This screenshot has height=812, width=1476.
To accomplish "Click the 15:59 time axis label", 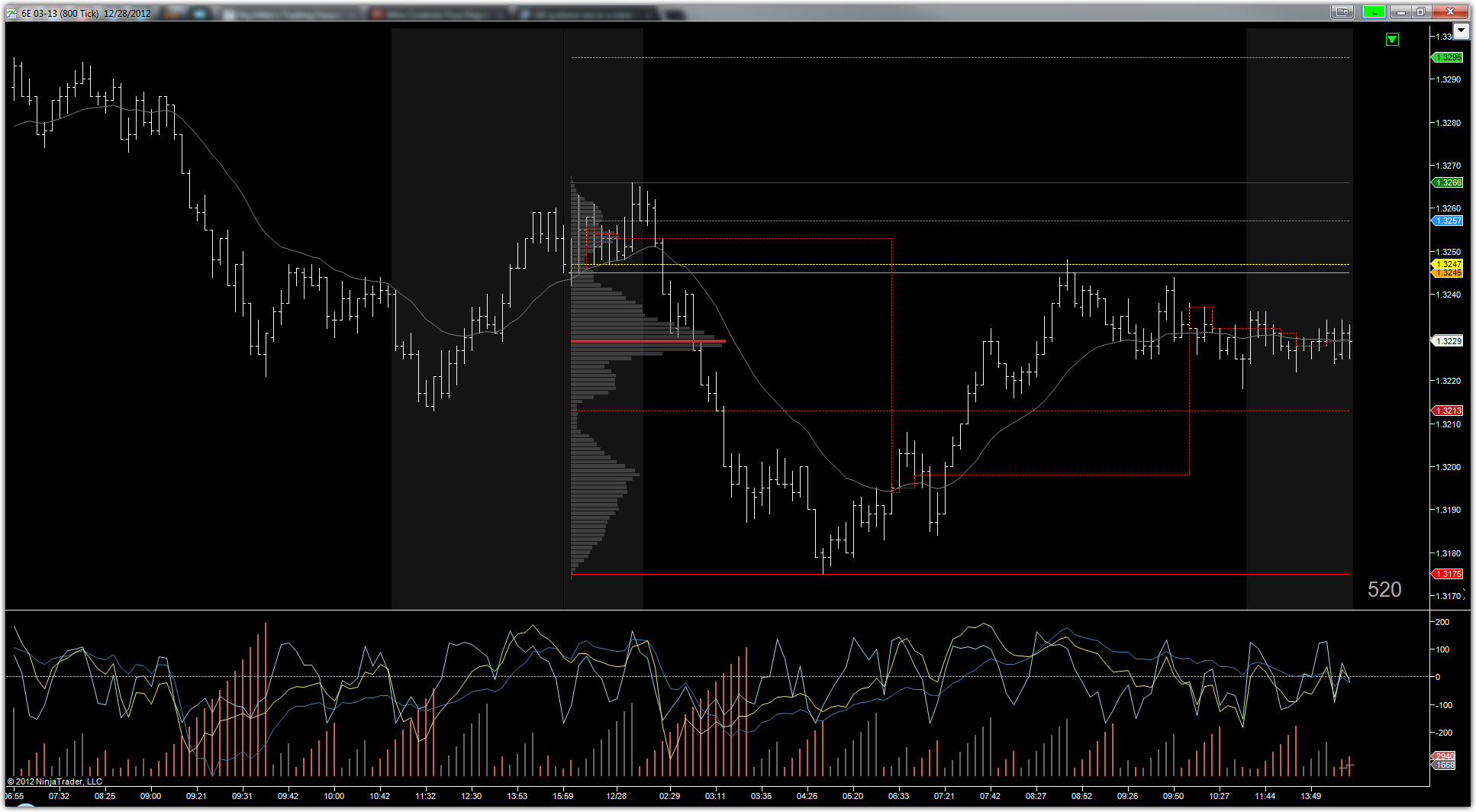I will pyautogui.click(x=563, y=796).
